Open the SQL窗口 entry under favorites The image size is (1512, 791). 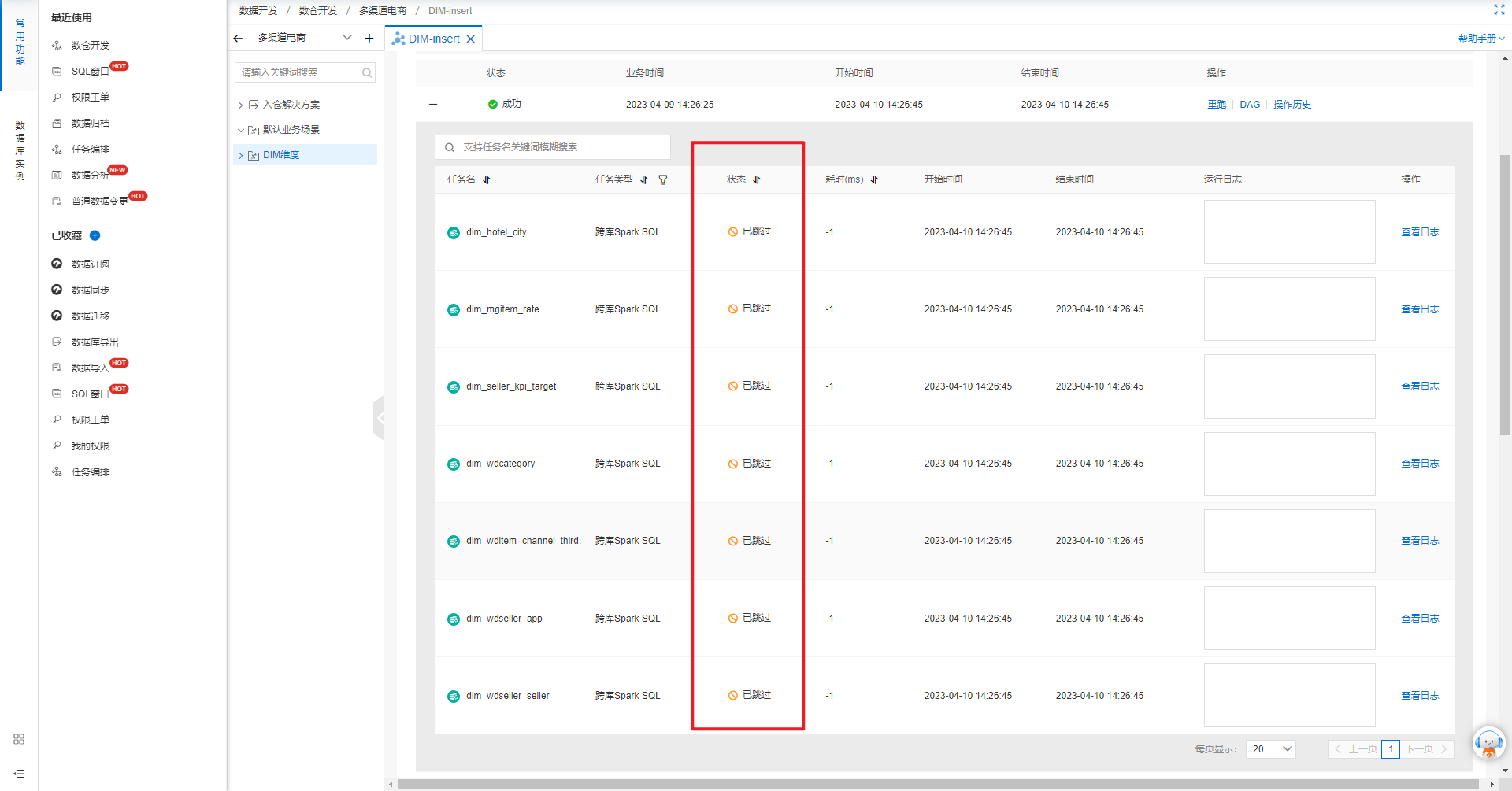[x=90, y=394]
